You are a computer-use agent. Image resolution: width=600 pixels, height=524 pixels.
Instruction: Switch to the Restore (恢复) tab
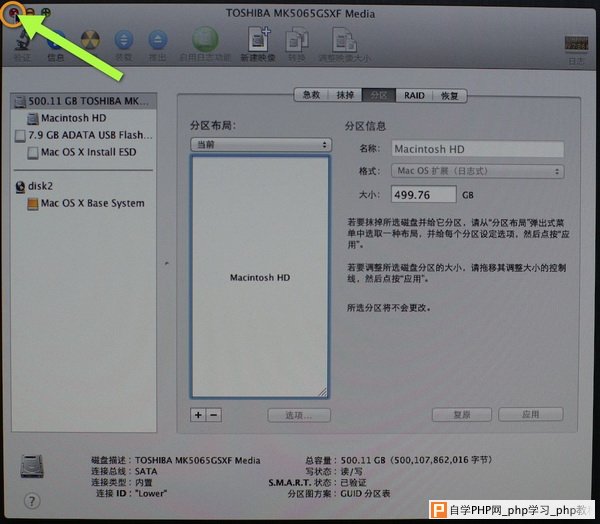[450, 95]
